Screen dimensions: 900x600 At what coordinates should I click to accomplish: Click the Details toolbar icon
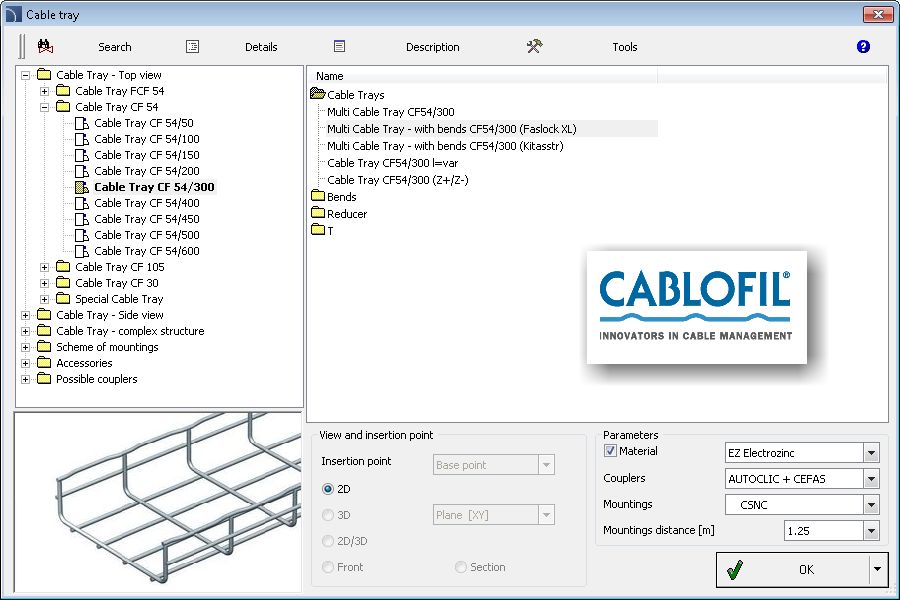click(192, 47)
